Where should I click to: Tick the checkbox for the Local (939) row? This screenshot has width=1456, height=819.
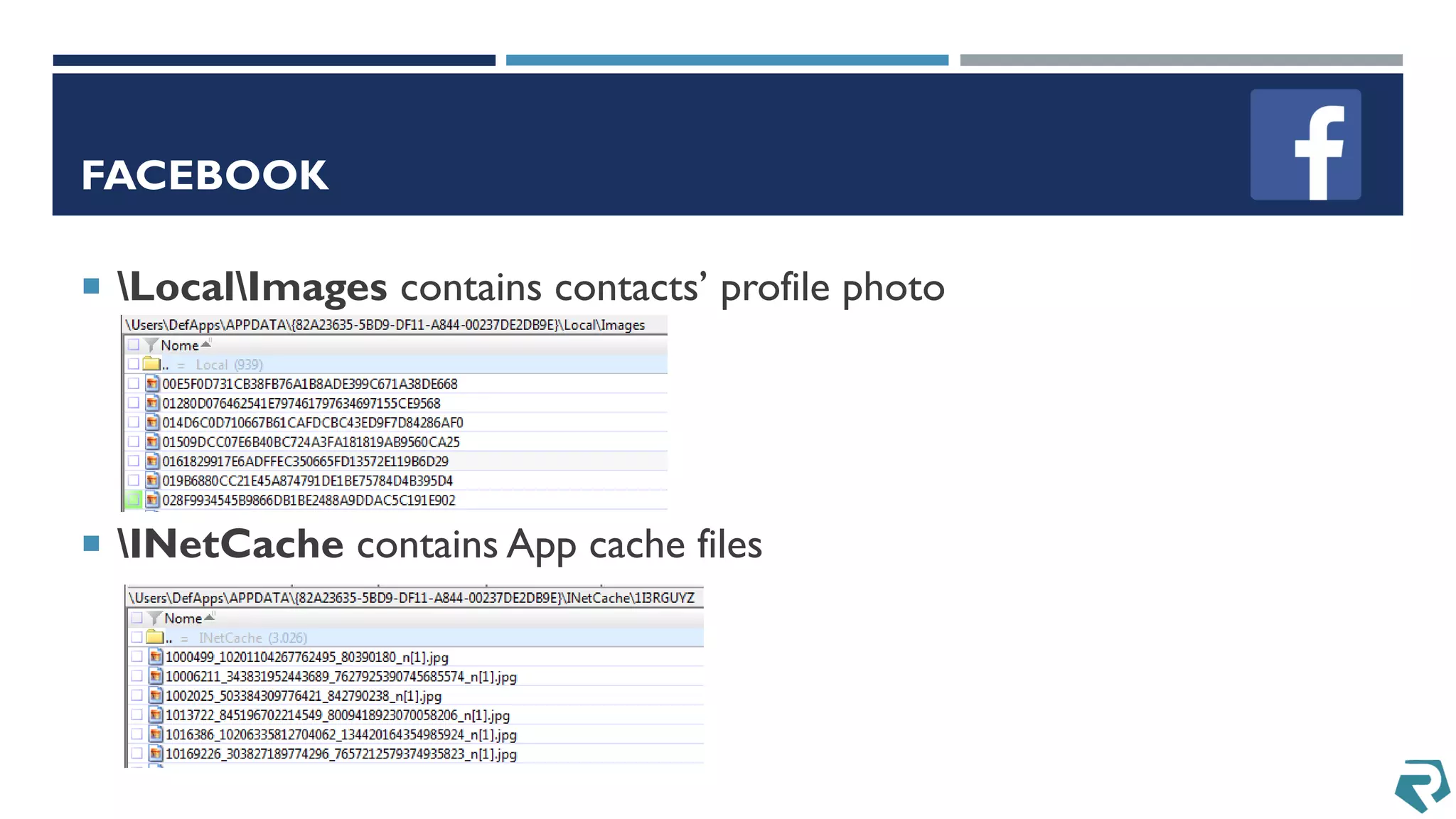click(134, 364)
